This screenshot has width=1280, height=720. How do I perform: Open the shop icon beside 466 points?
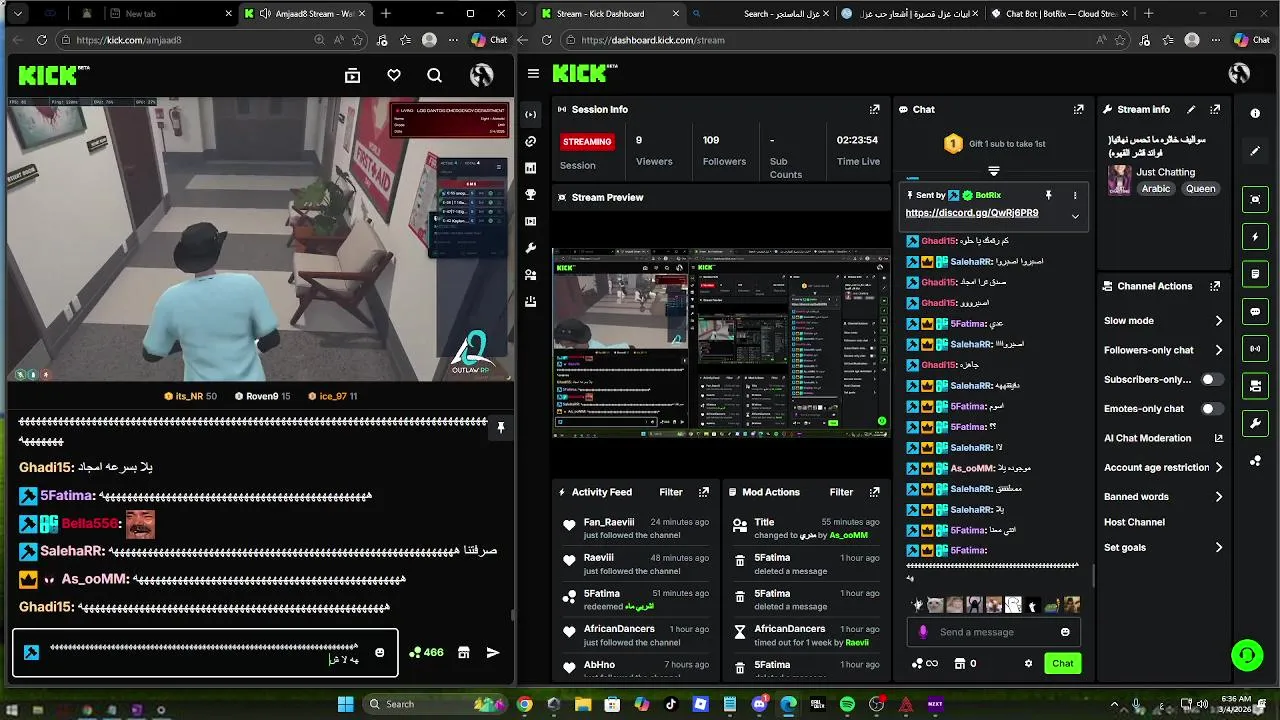(x=463, y=652)
